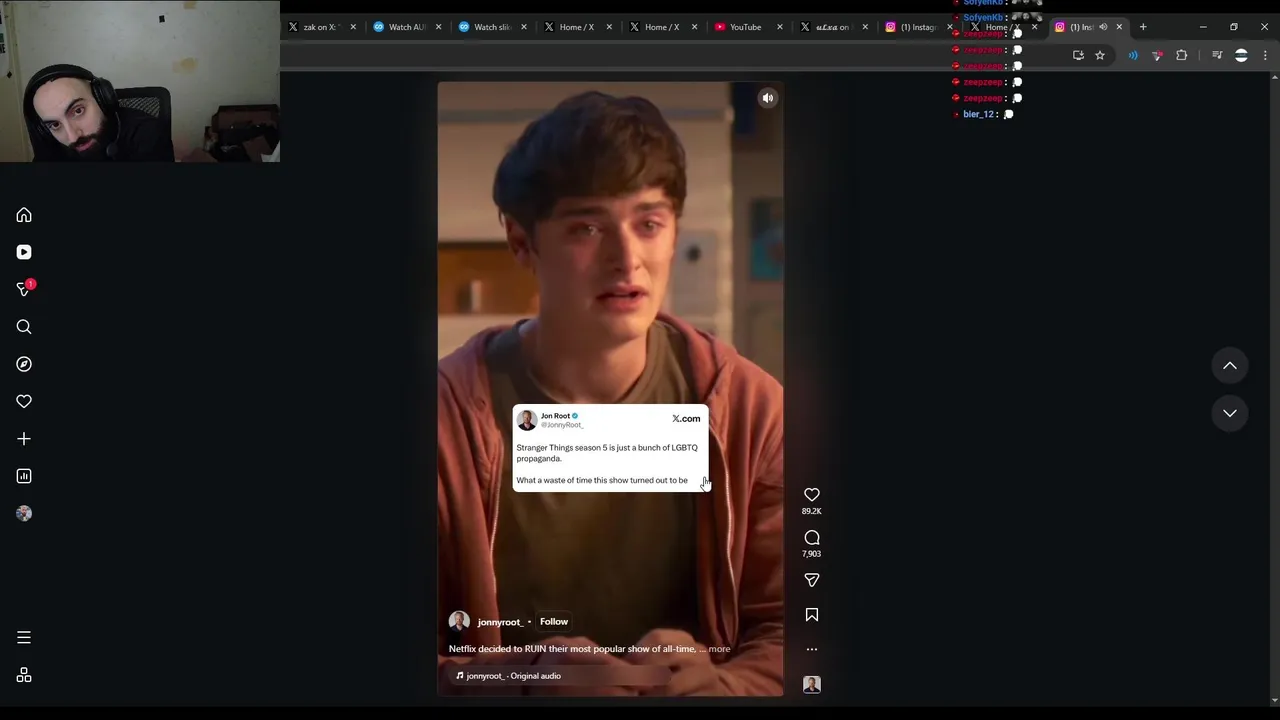Close the 'Watch AU' tab

coord(438,27)
